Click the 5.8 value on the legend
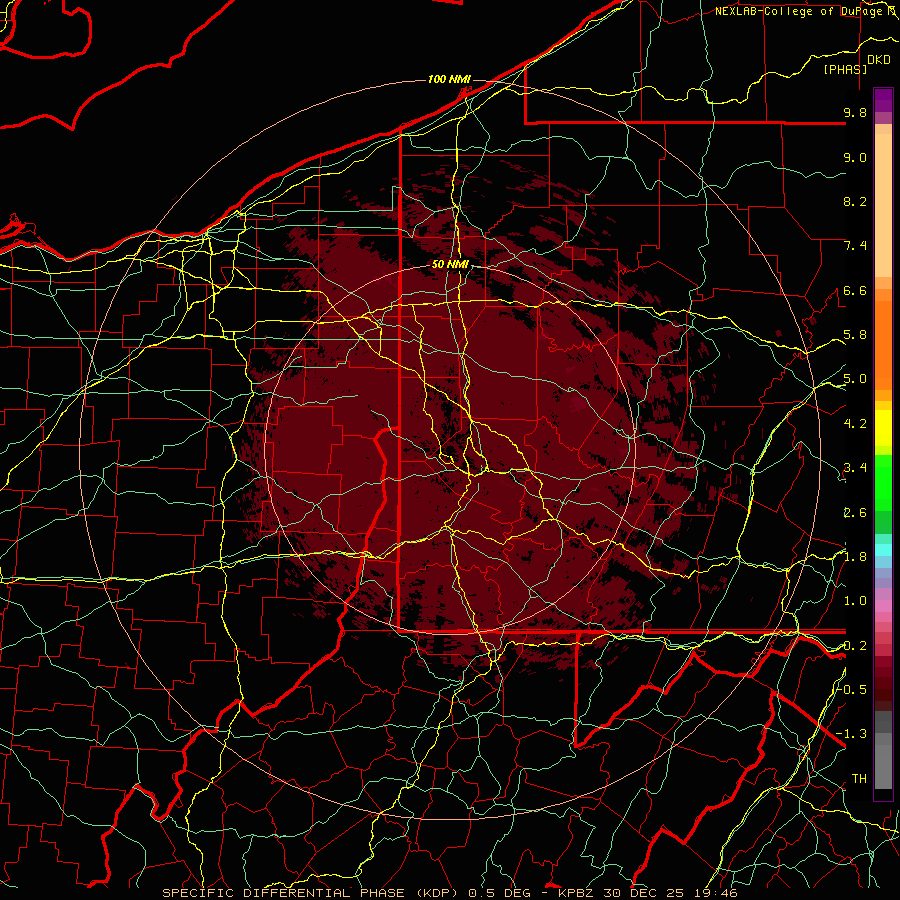 855,335
